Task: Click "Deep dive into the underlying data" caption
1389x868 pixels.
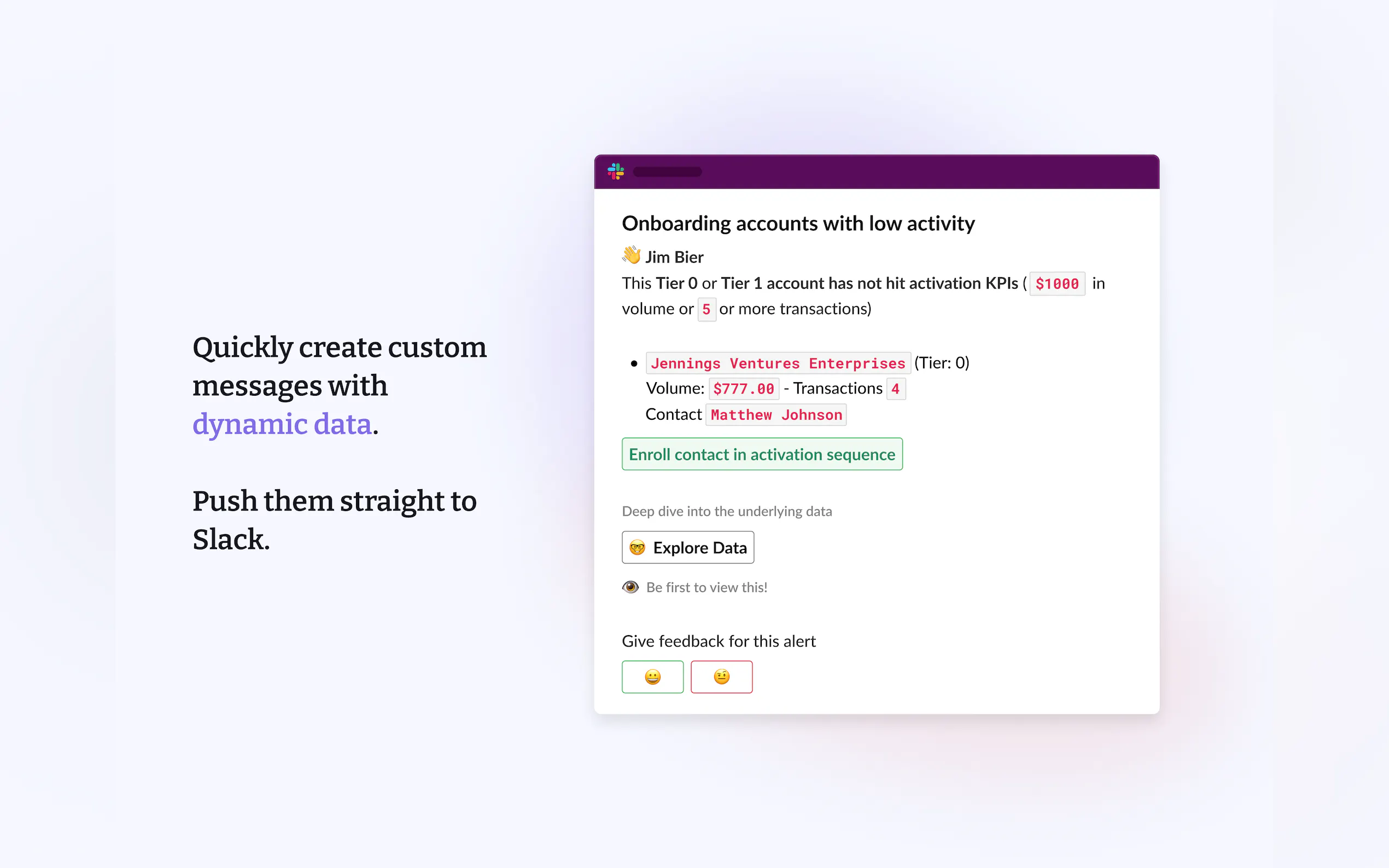Action: [726, 511]
